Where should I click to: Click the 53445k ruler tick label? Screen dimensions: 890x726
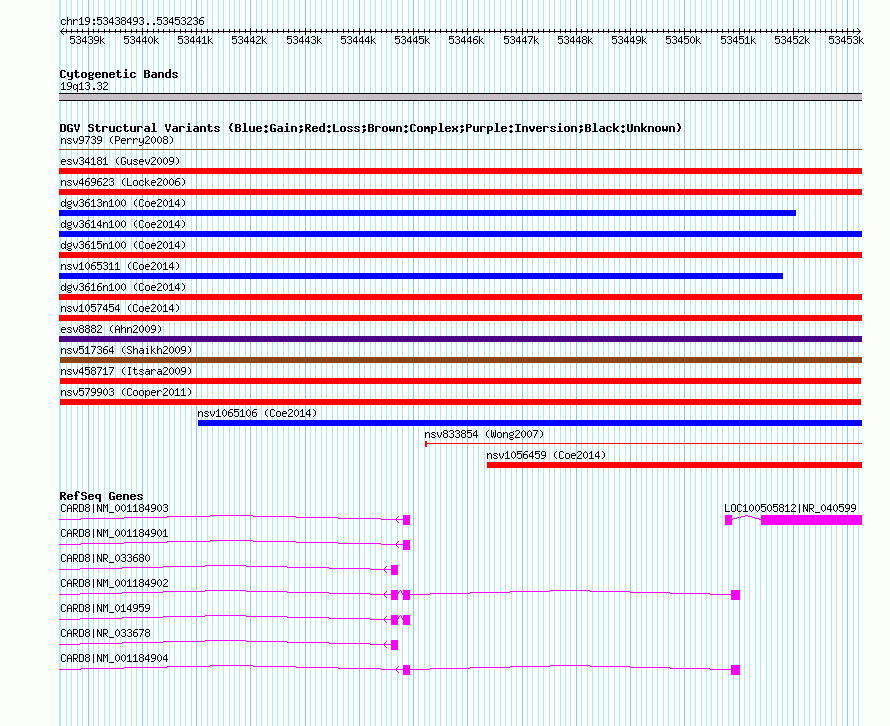tap(412, 40)
